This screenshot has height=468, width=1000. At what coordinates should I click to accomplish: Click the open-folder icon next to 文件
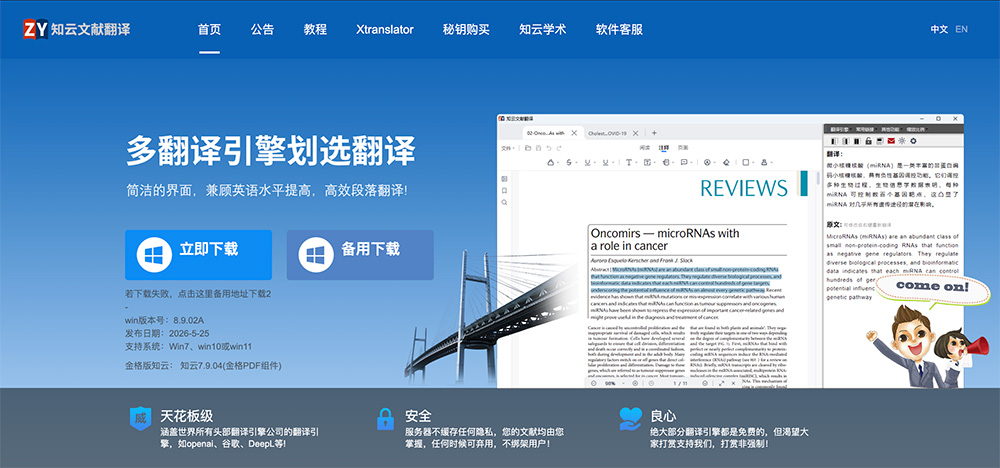tap(528, 148)
